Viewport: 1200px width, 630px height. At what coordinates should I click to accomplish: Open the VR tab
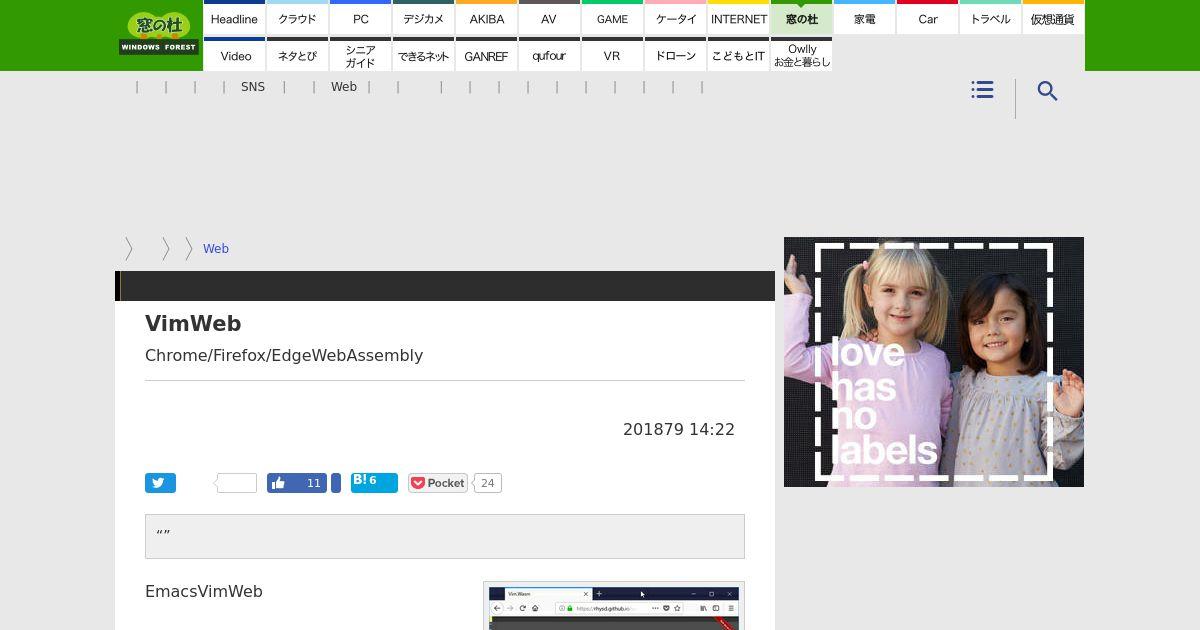coord(612,55)
